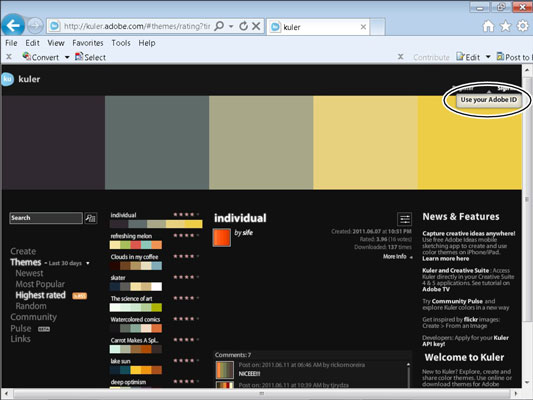Click the search submit icon beside Search box
533x400 pixels.
91,218
